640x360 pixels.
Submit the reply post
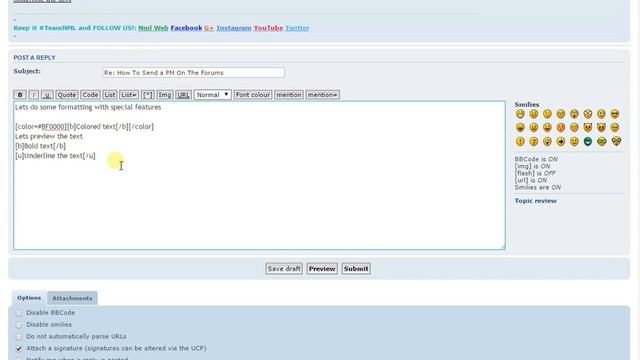point(356,269)
